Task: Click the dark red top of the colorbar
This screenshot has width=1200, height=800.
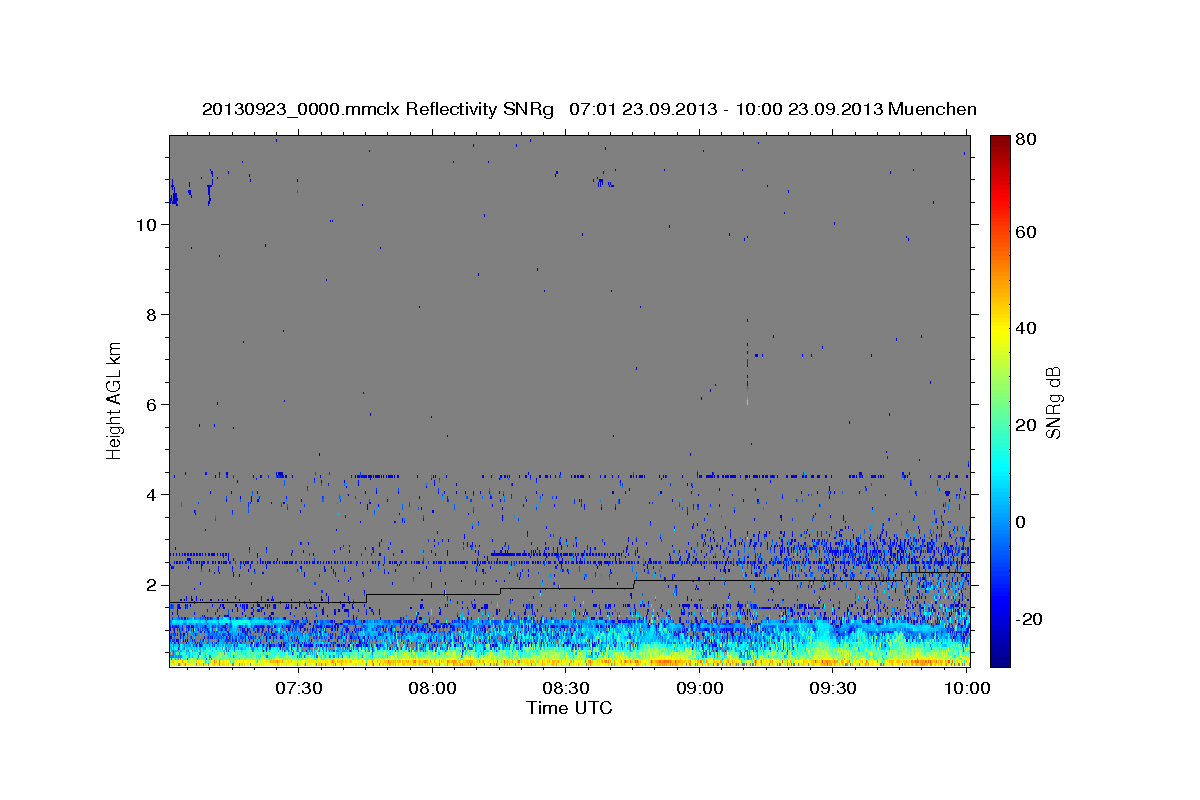Action: pos(1000,145)
